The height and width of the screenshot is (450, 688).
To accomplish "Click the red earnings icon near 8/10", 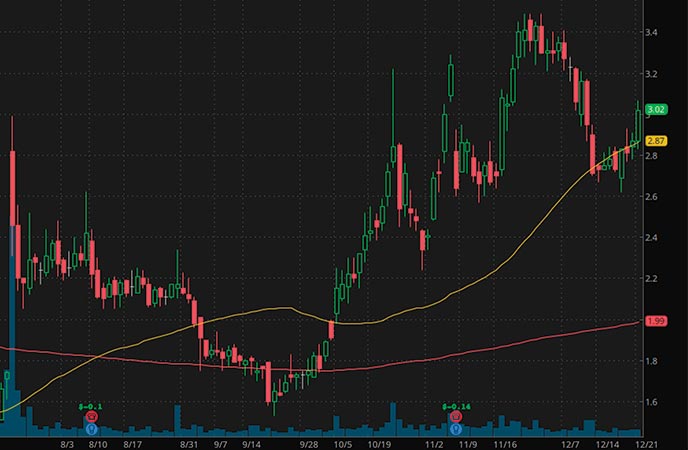I will point(91,415).
